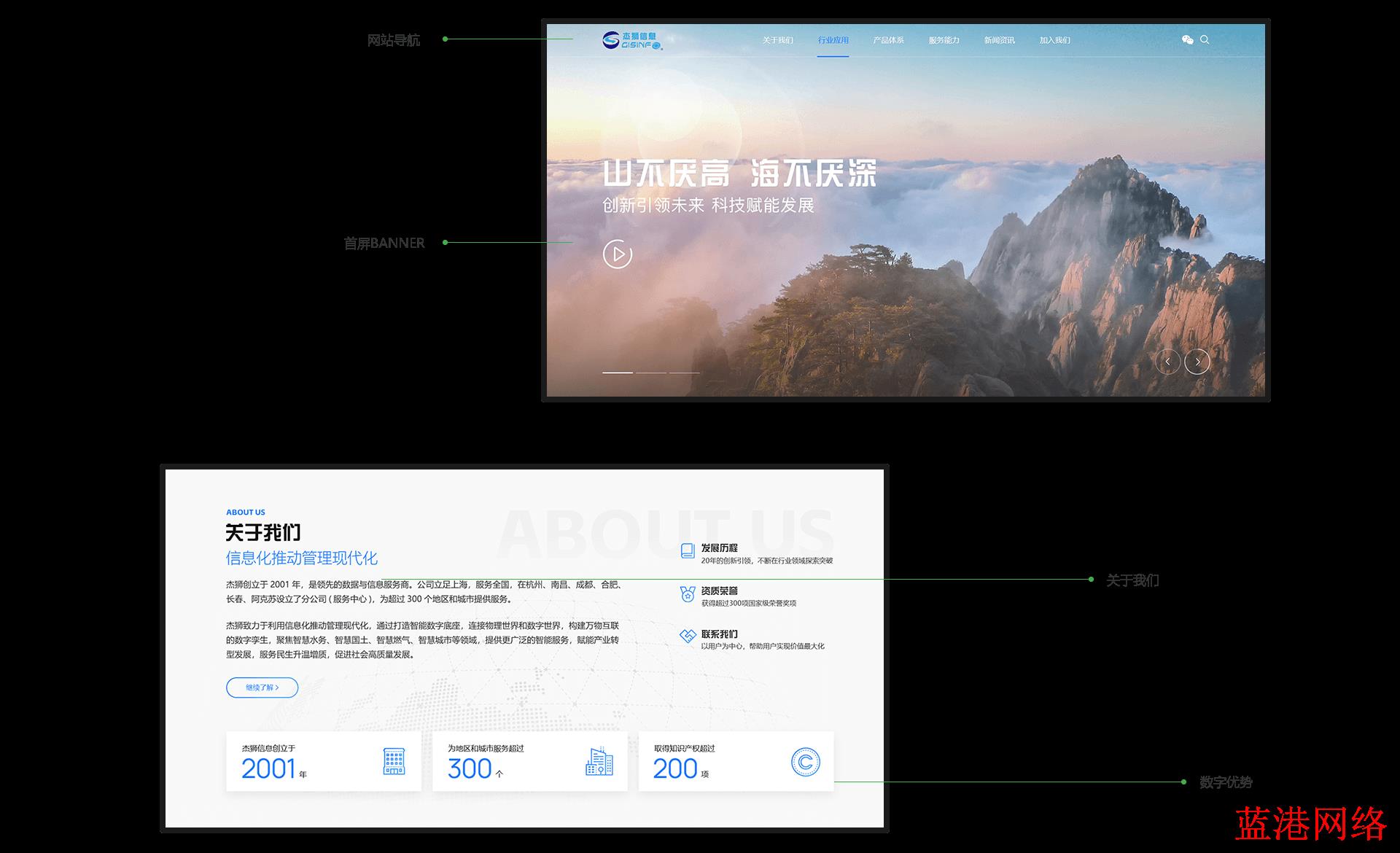Screen dimensions: 1400x853
Task: Go to next banner slide arrow
Action: (1197, 362)
